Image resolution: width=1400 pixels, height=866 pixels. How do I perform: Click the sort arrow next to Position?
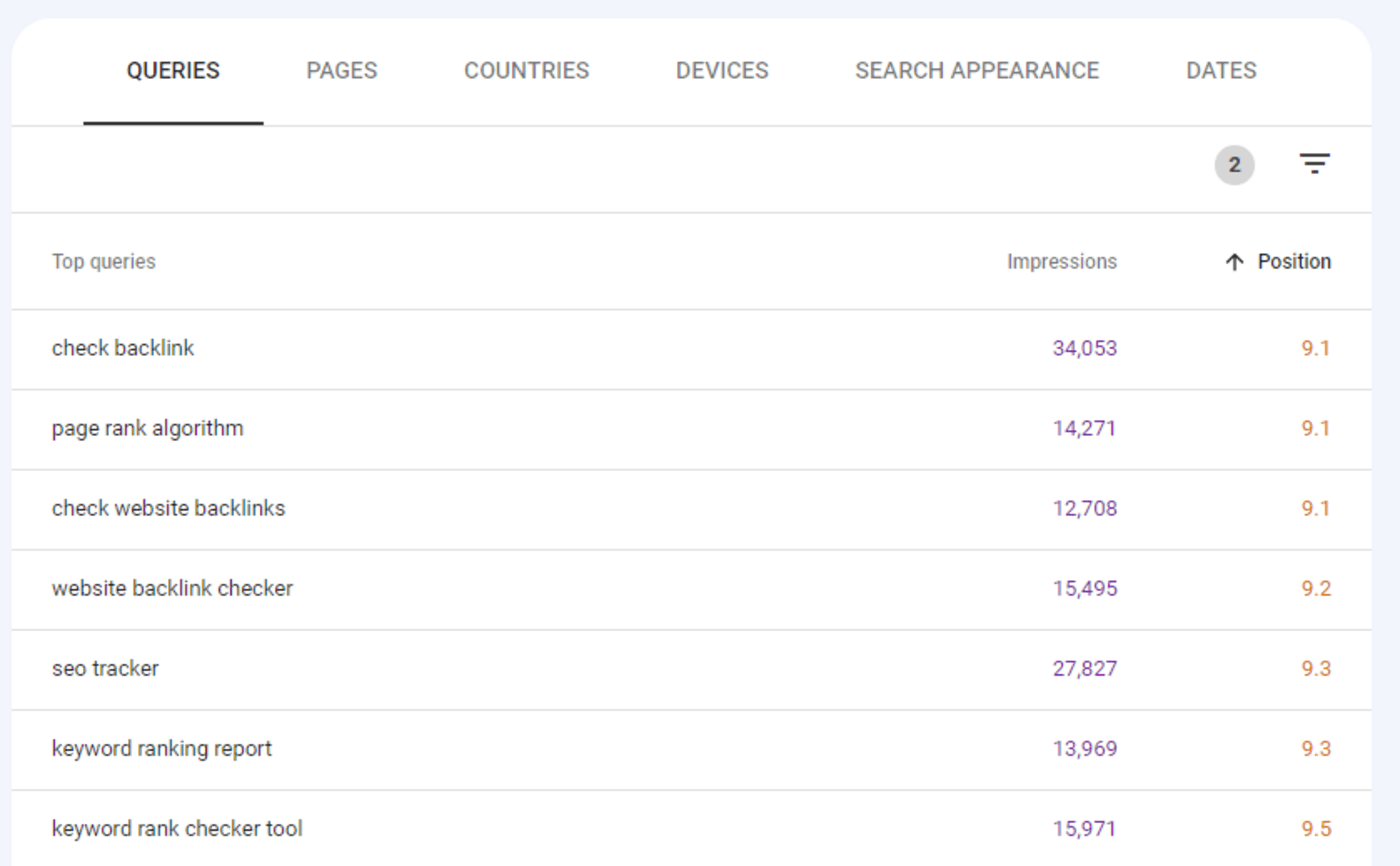1236,261
